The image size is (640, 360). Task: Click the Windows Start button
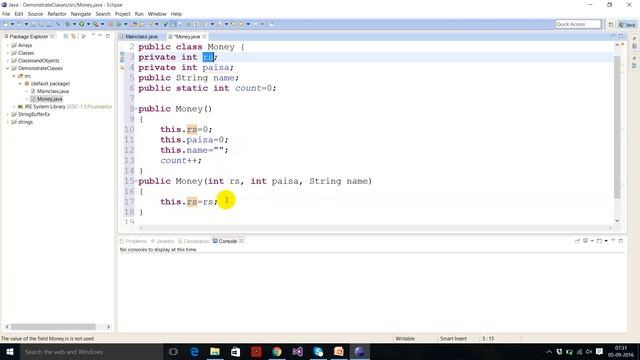[10, 352]
